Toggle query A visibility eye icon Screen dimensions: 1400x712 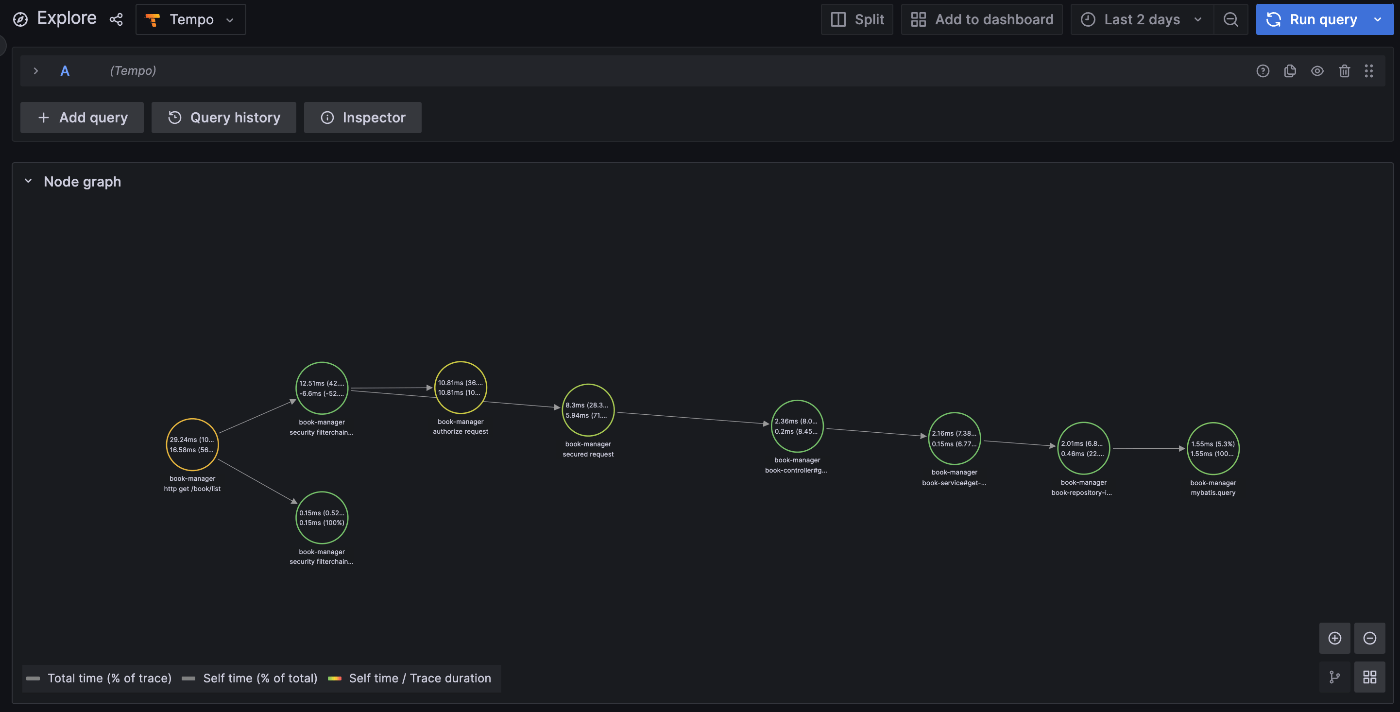(x=1317, y=71)
